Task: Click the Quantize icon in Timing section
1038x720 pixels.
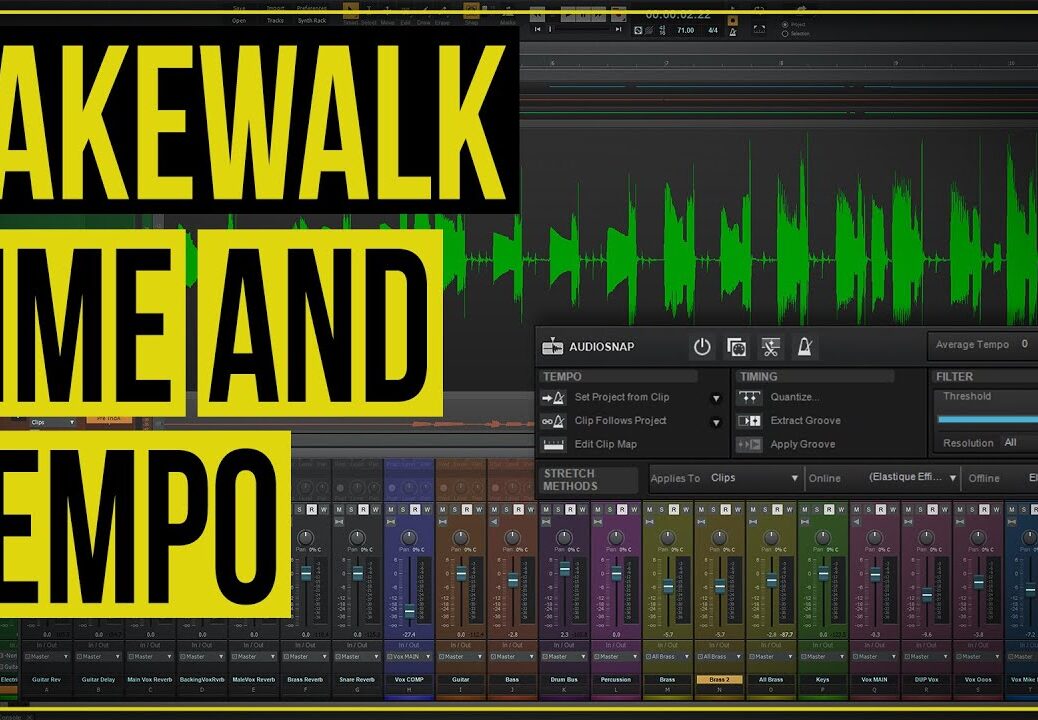Action: 749,398
